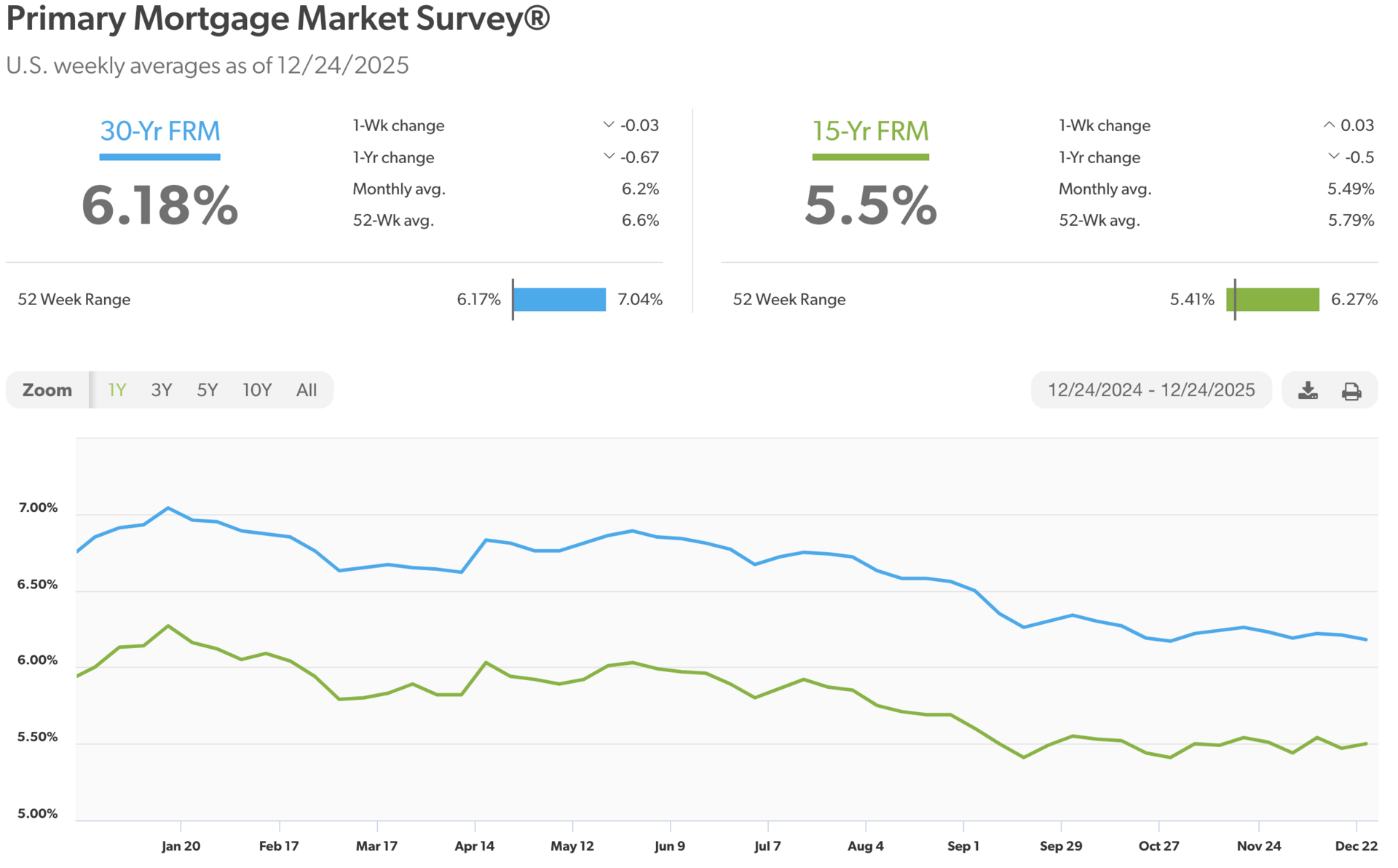Click the blue 52 week range bar

click(559, 299)
